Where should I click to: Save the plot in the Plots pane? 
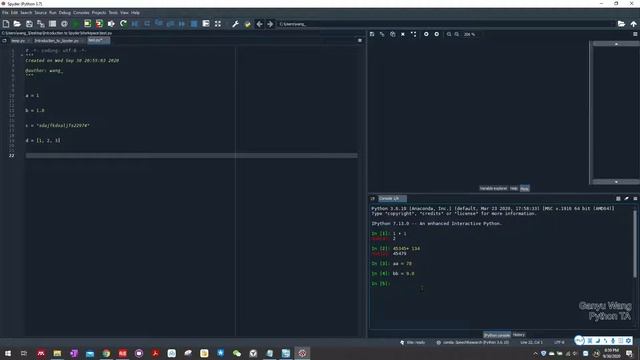tap(372, 34)
